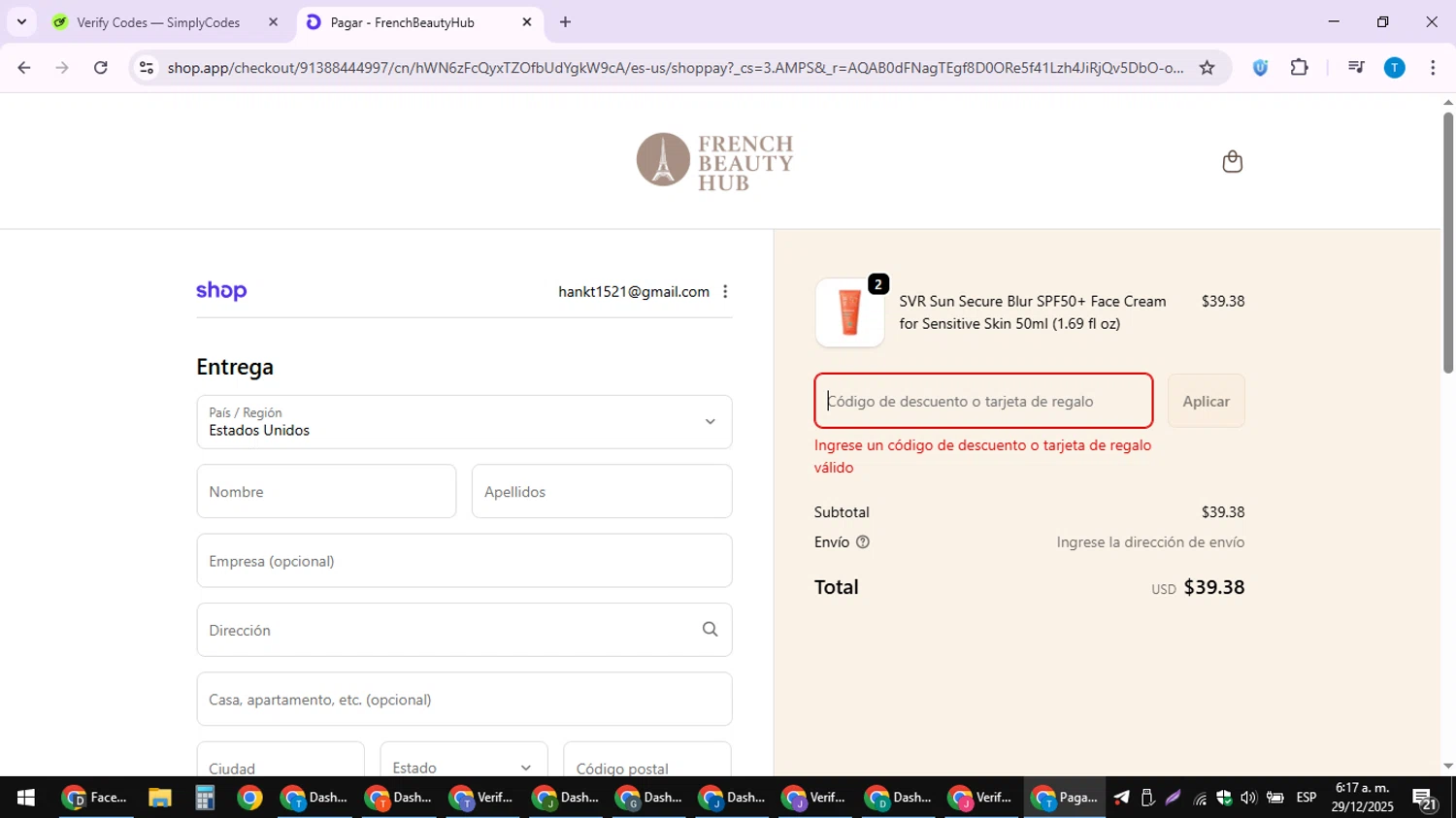
Task: Open the Face... Chrome taskbar window
Action: pyautogui.click(x=95, y=798)
